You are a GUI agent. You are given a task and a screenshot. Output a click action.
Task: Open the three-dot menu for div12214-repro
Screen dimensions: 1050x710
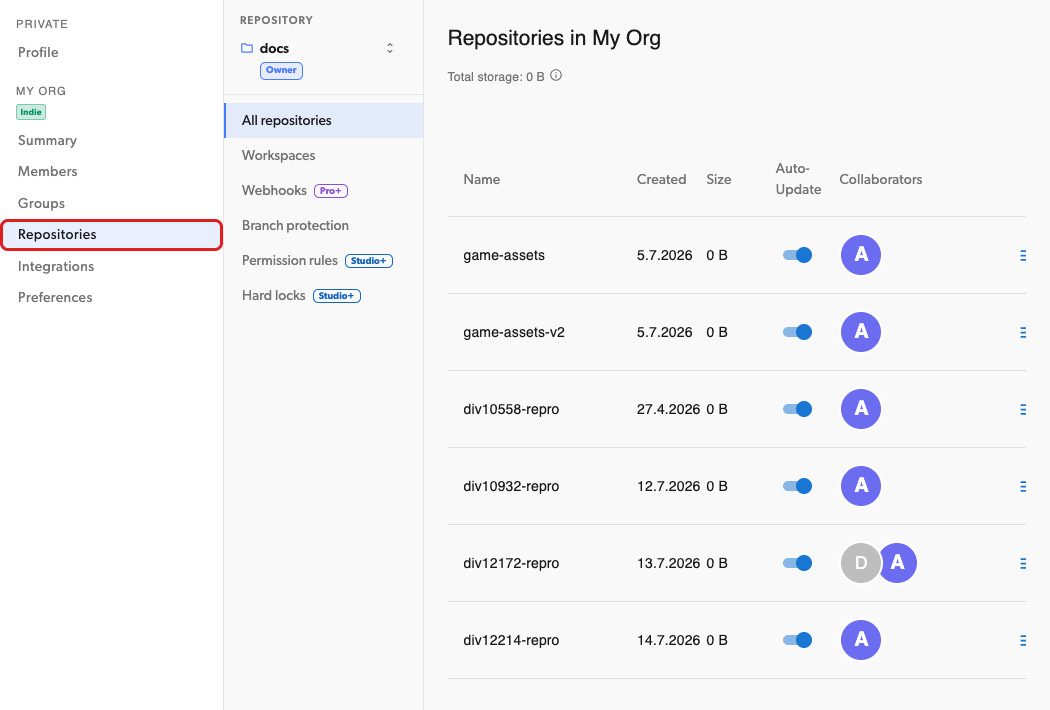tap(1023, 640)
